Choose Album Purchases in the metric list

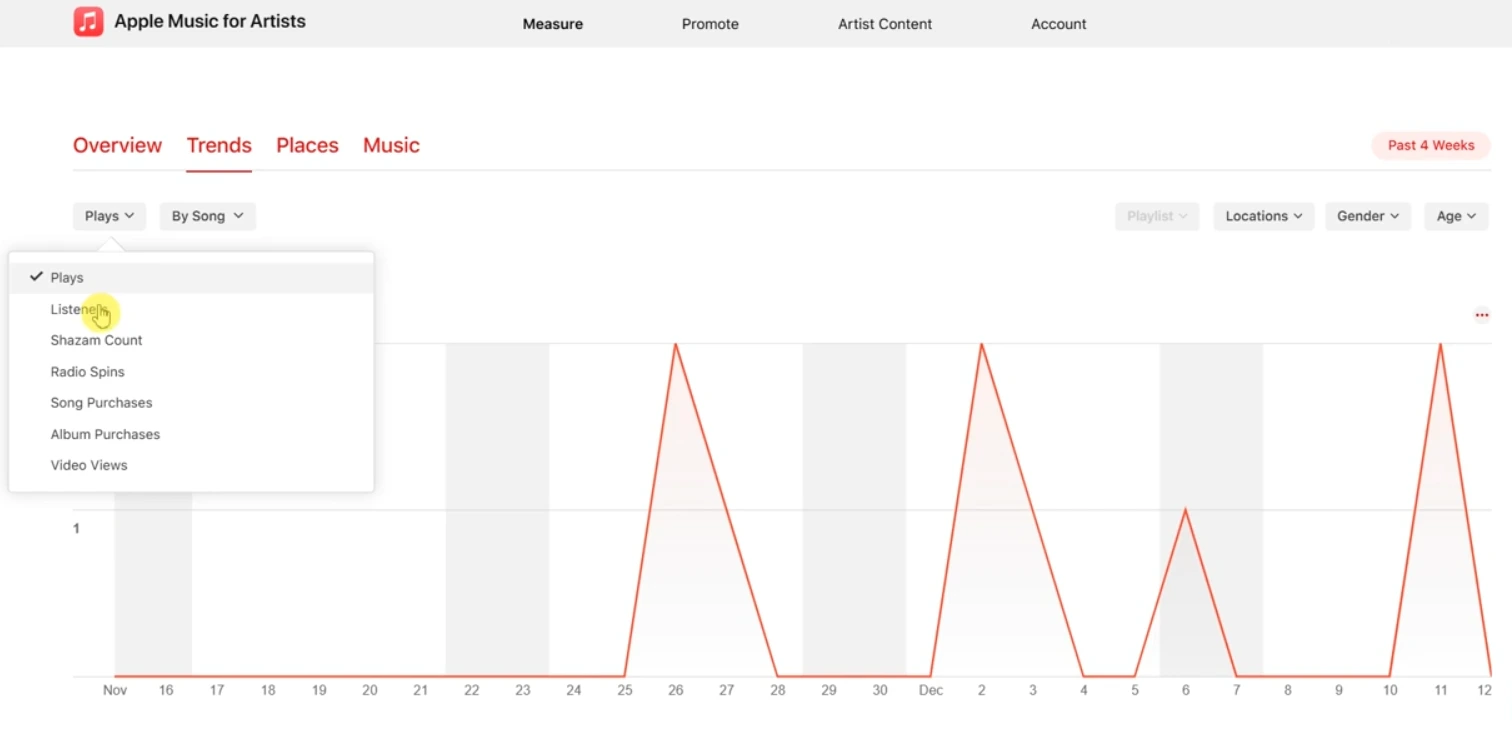tap(191, 434)
